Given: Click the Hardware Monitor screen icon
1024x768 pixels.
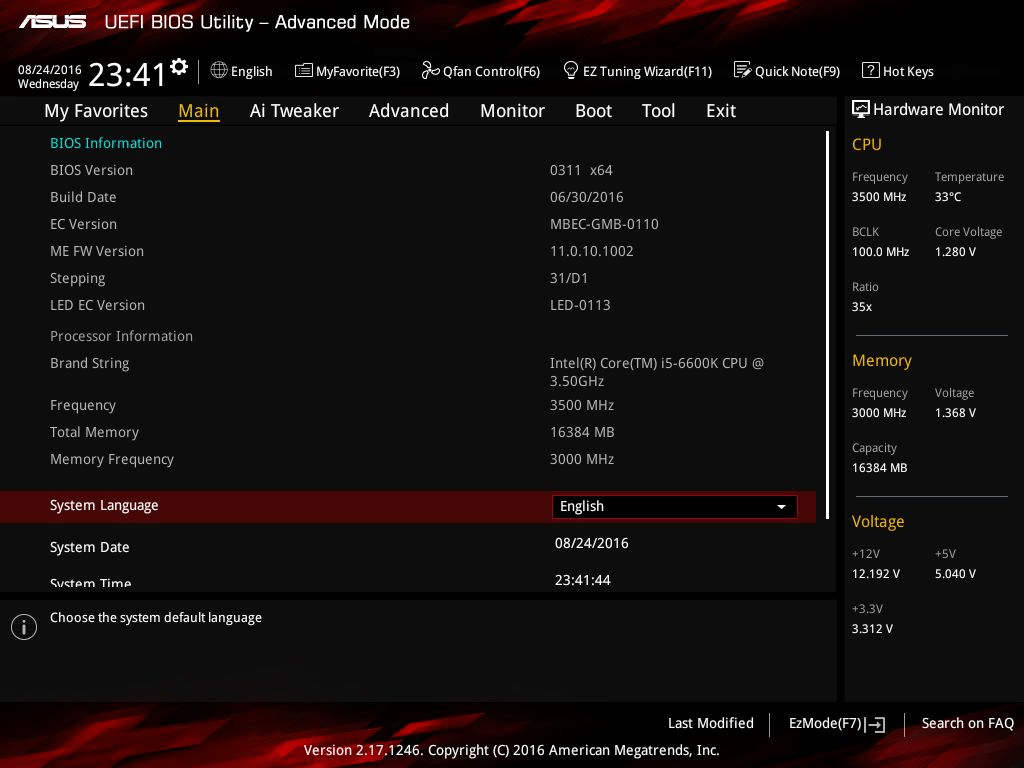Looking at the screenshot, I should (860, 109).
